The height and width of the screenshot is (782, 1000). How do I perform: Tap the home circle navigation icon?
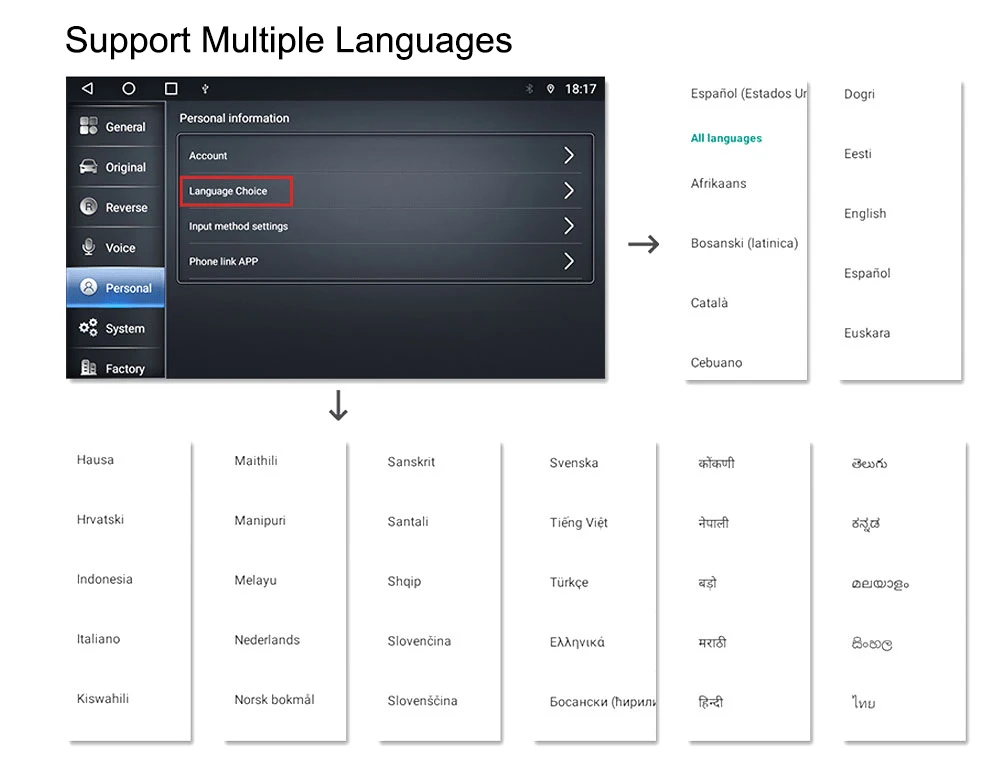pyautogui.click(x=129, y=89)
